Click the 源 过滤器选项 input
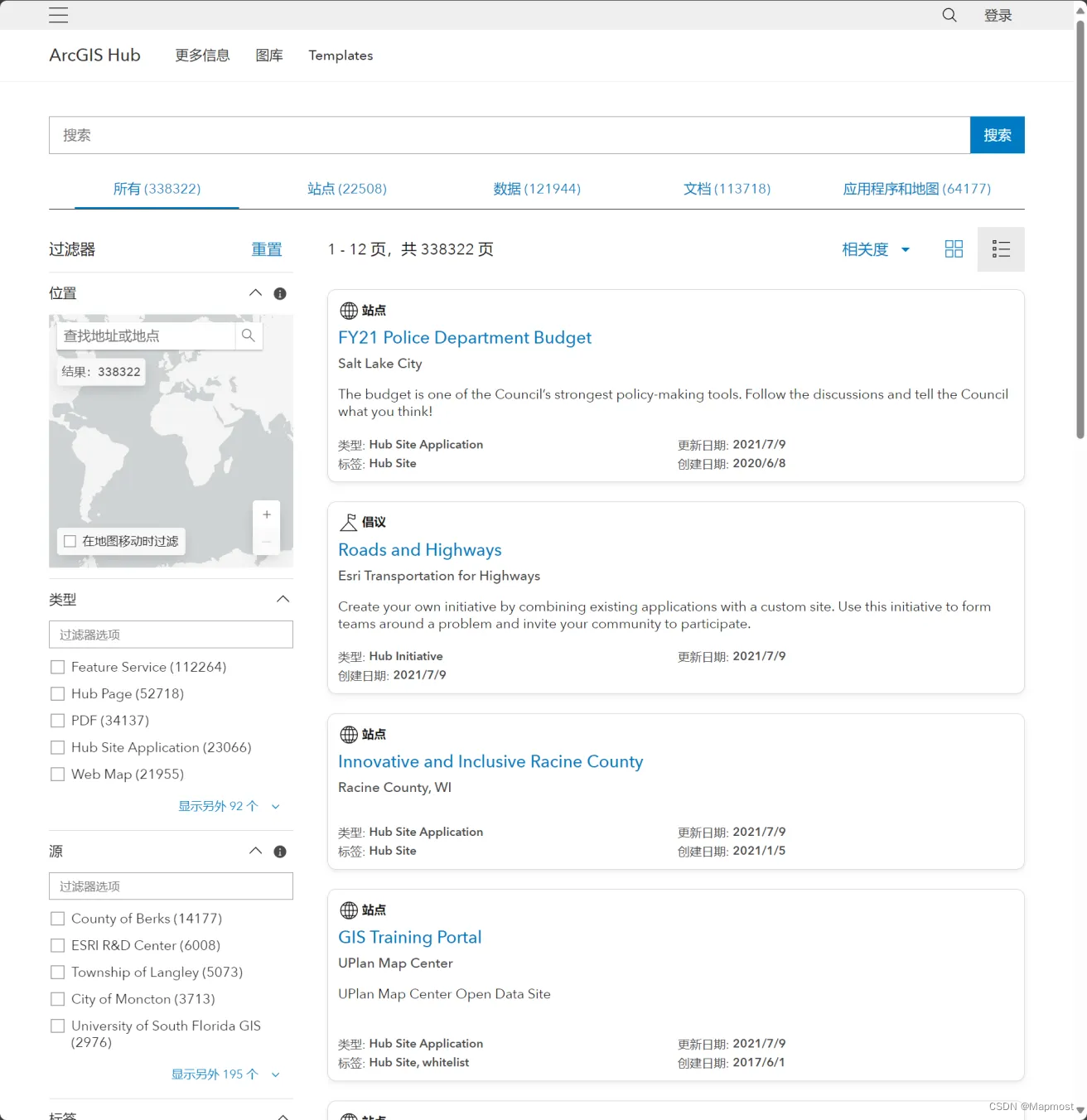 (171, 886)
